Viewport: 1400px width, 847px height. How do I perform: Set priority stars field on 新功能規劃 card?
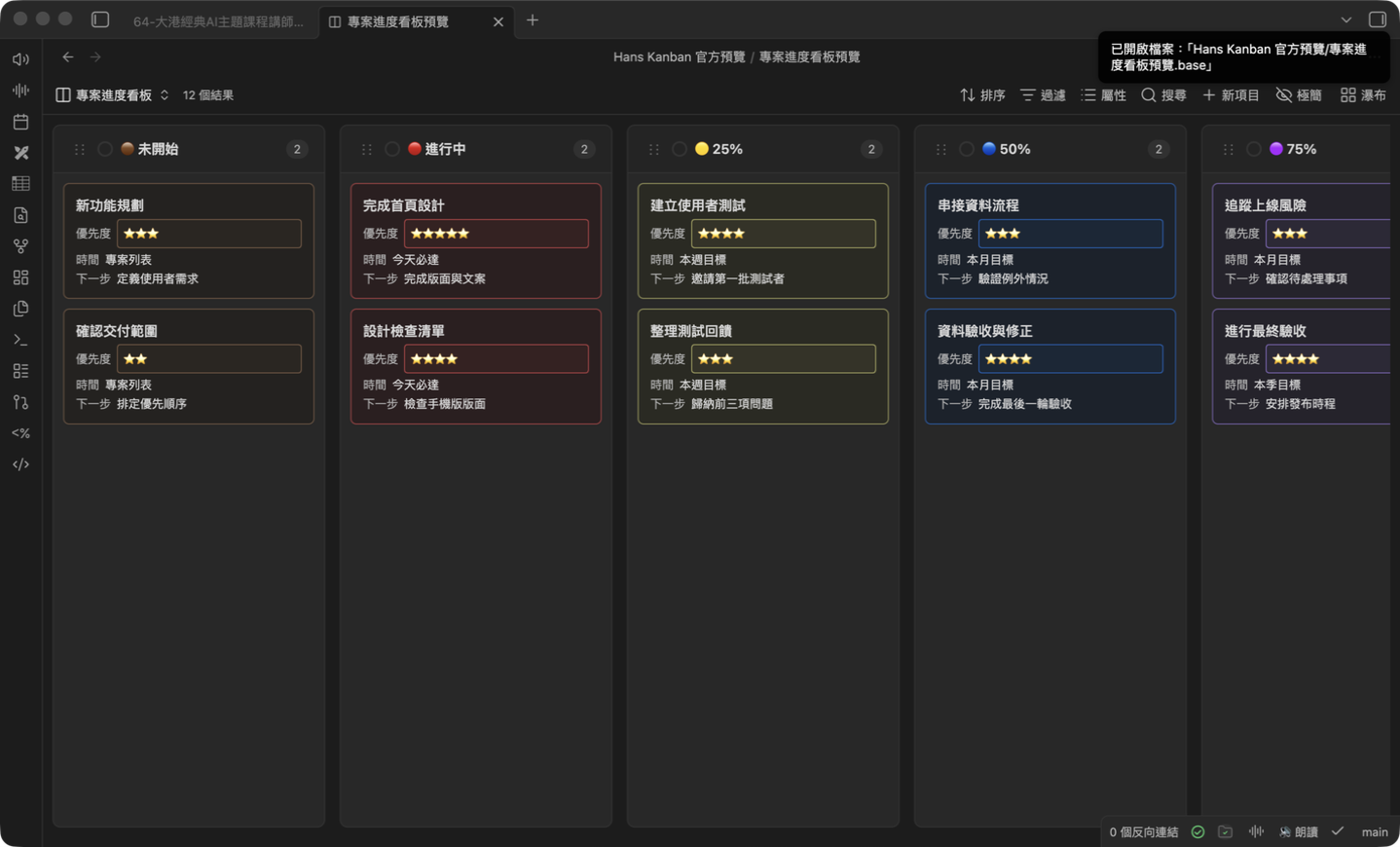pyautogui.click(x=209, y=234)
